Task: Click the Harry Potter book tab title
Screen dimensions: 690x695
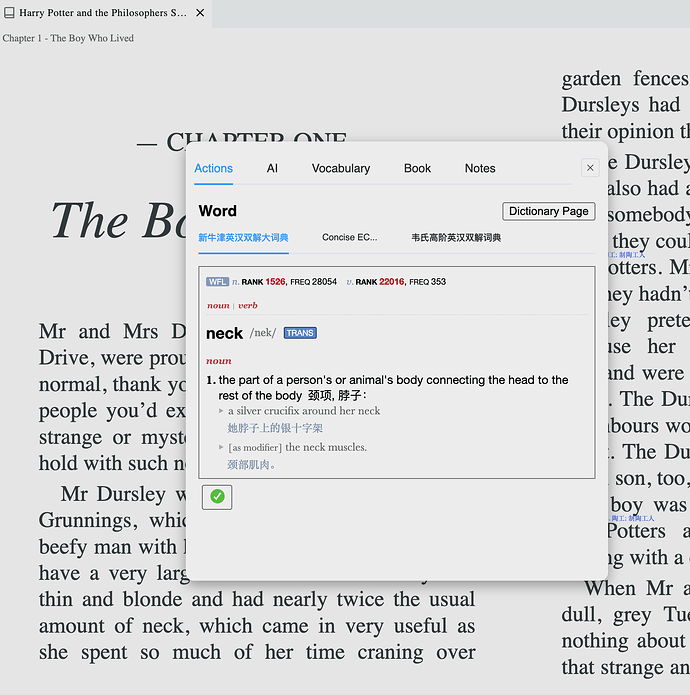Action: tap(103, 13)
